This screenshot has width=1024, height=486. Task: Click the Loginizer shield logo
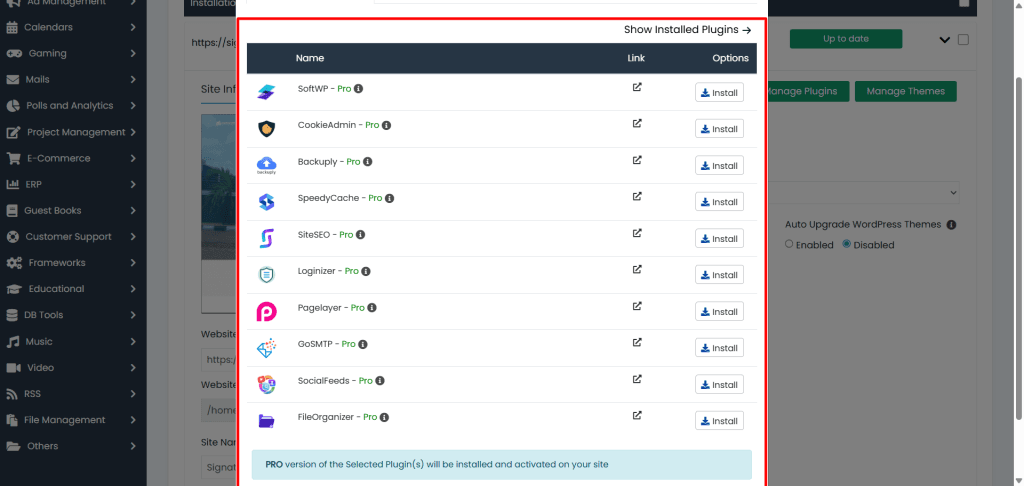click(266, 275)
